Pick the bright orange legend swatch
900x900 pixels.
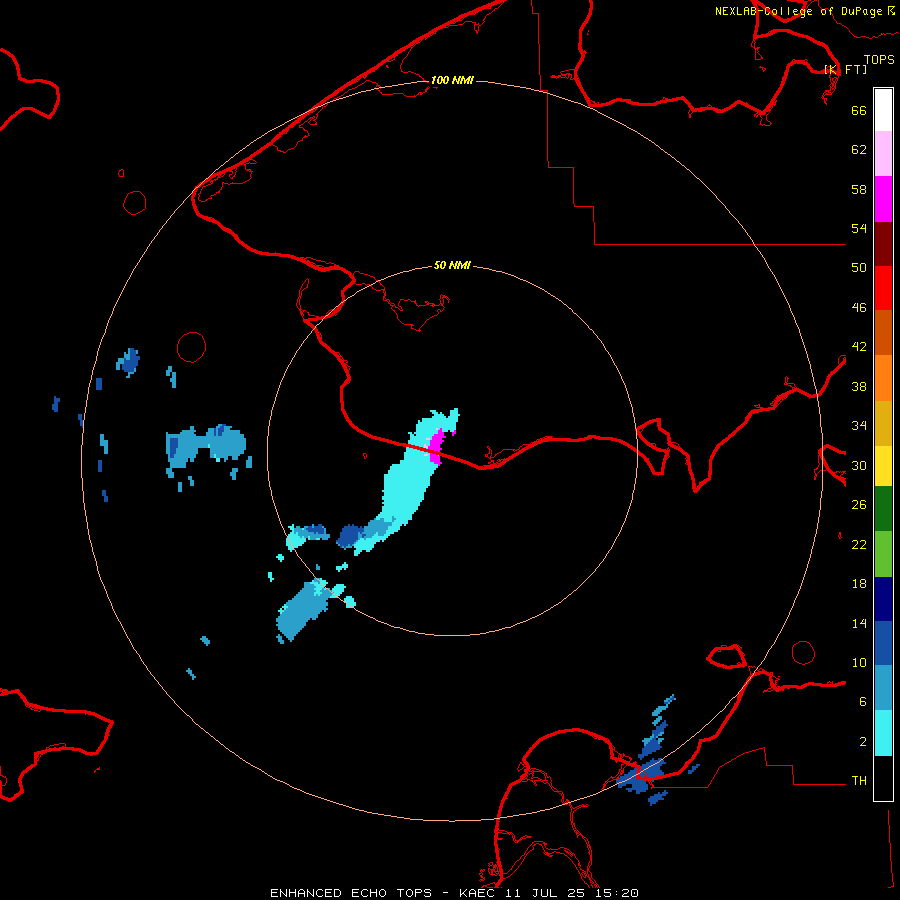click(x=883, y=377)
